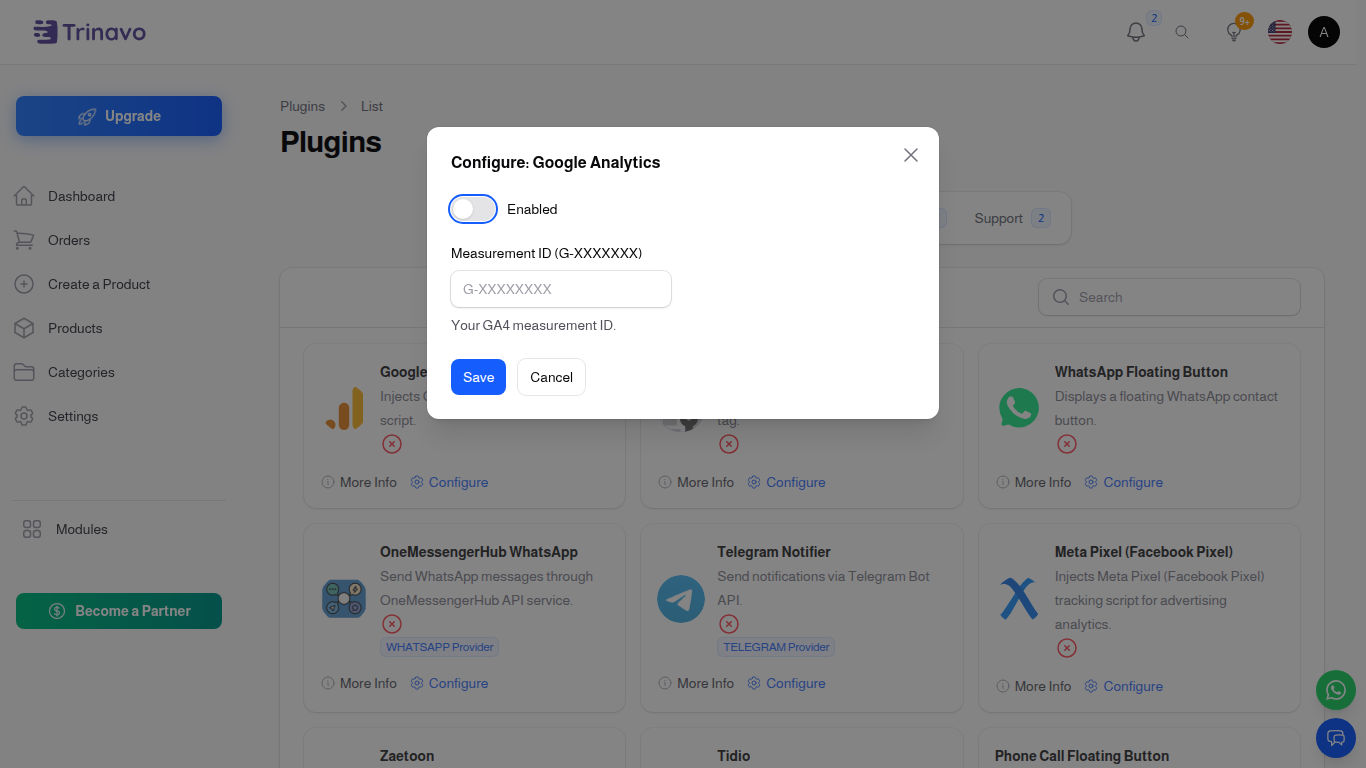Click the Meta Pixel (Facebook Pixel) title
This screenshot has height=768, width=1366.
pos(1143,552)
